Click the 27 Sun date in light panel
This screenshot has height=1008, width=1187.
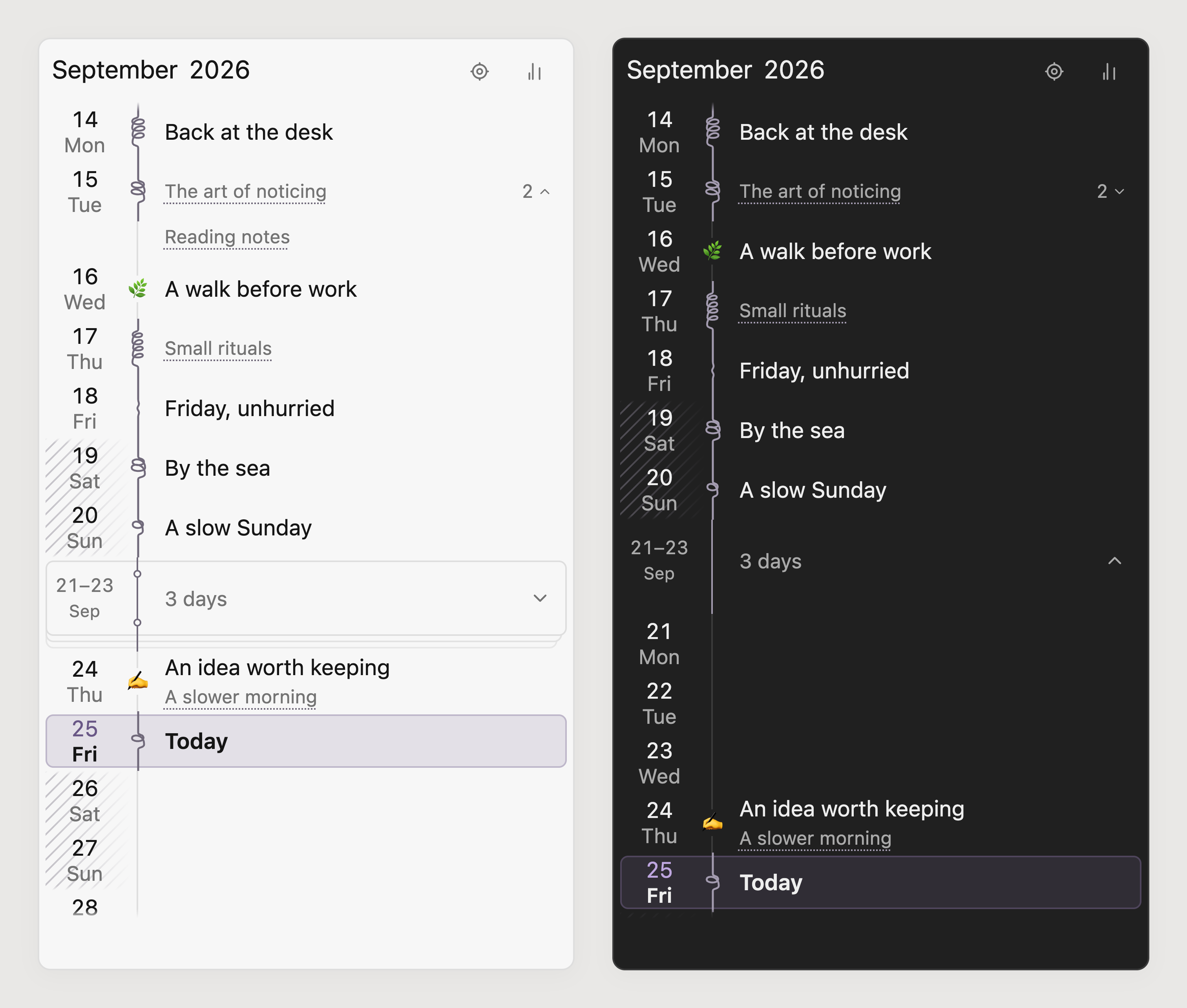click(x=84, y=860)
